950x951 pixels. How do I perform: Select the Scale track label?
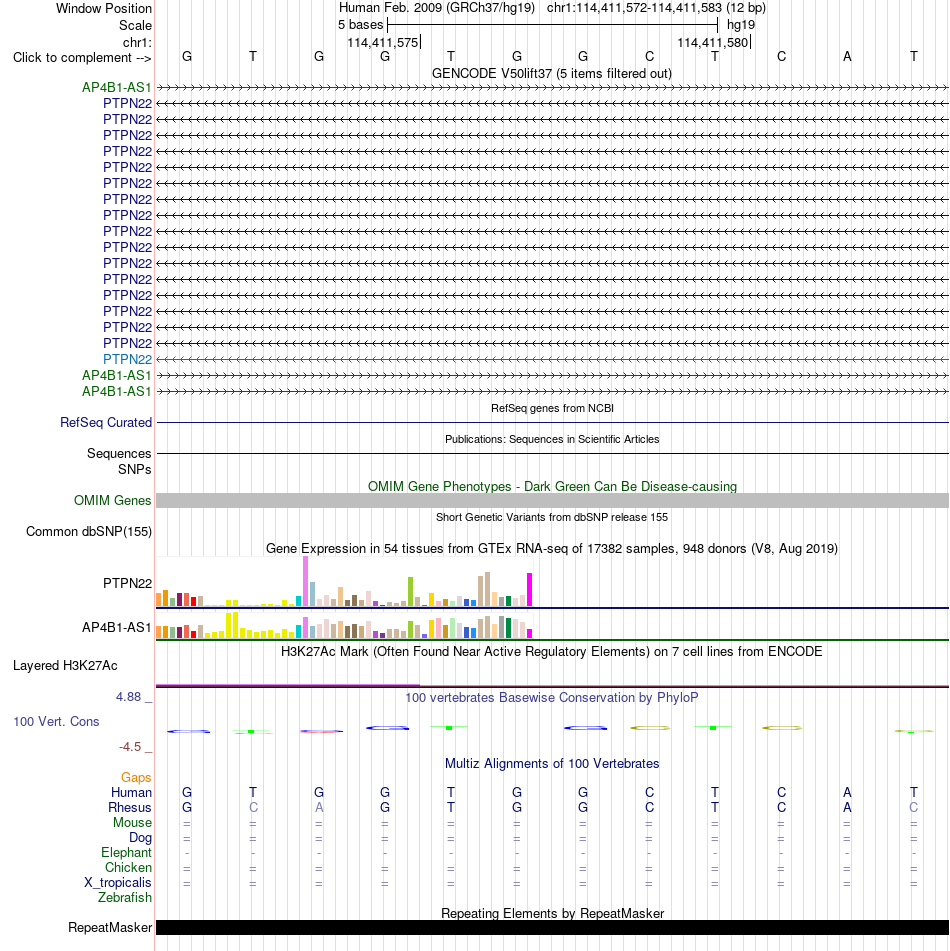135,25
